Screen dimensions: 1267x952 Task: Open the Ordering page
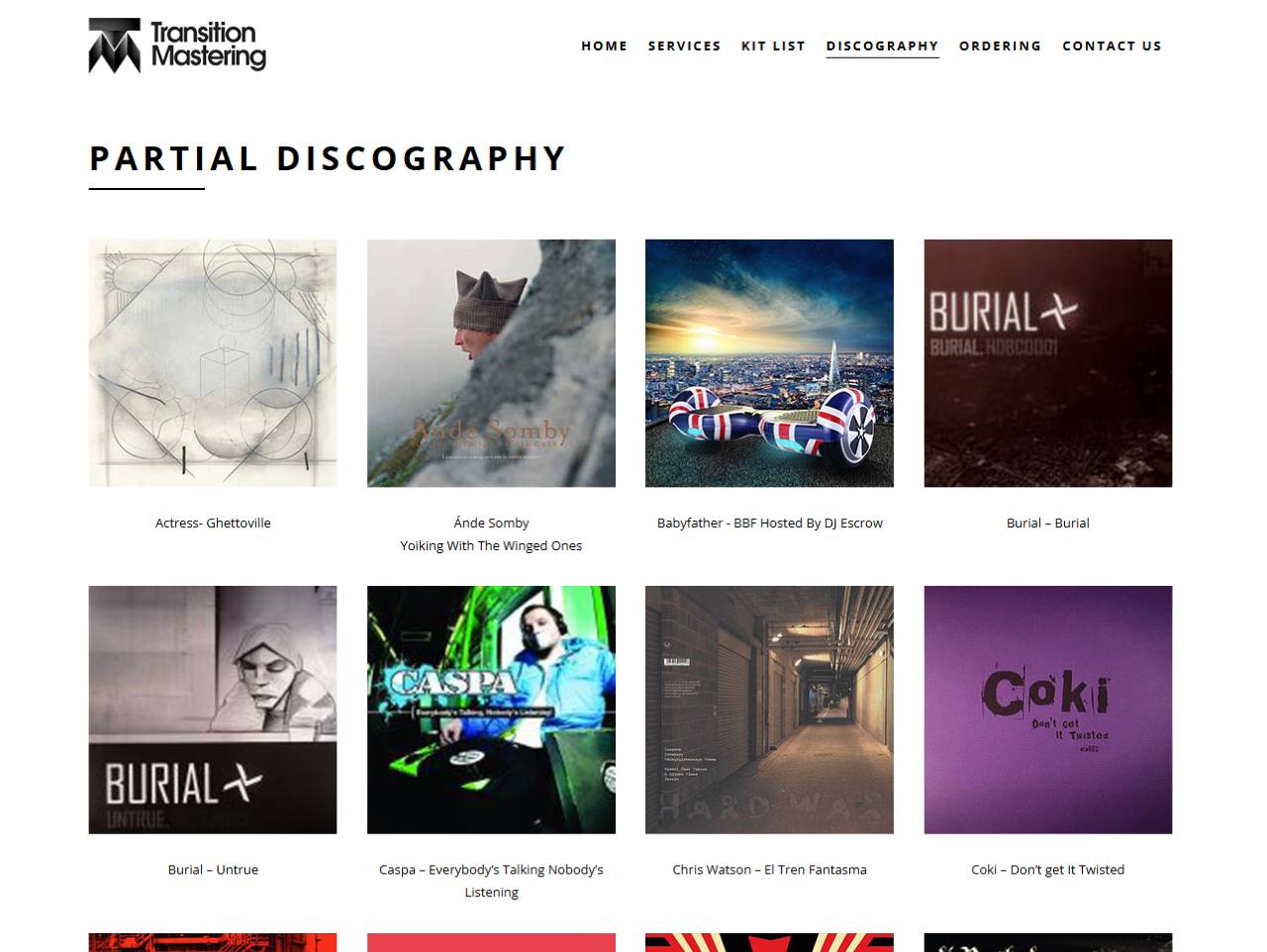point(1000,46)
